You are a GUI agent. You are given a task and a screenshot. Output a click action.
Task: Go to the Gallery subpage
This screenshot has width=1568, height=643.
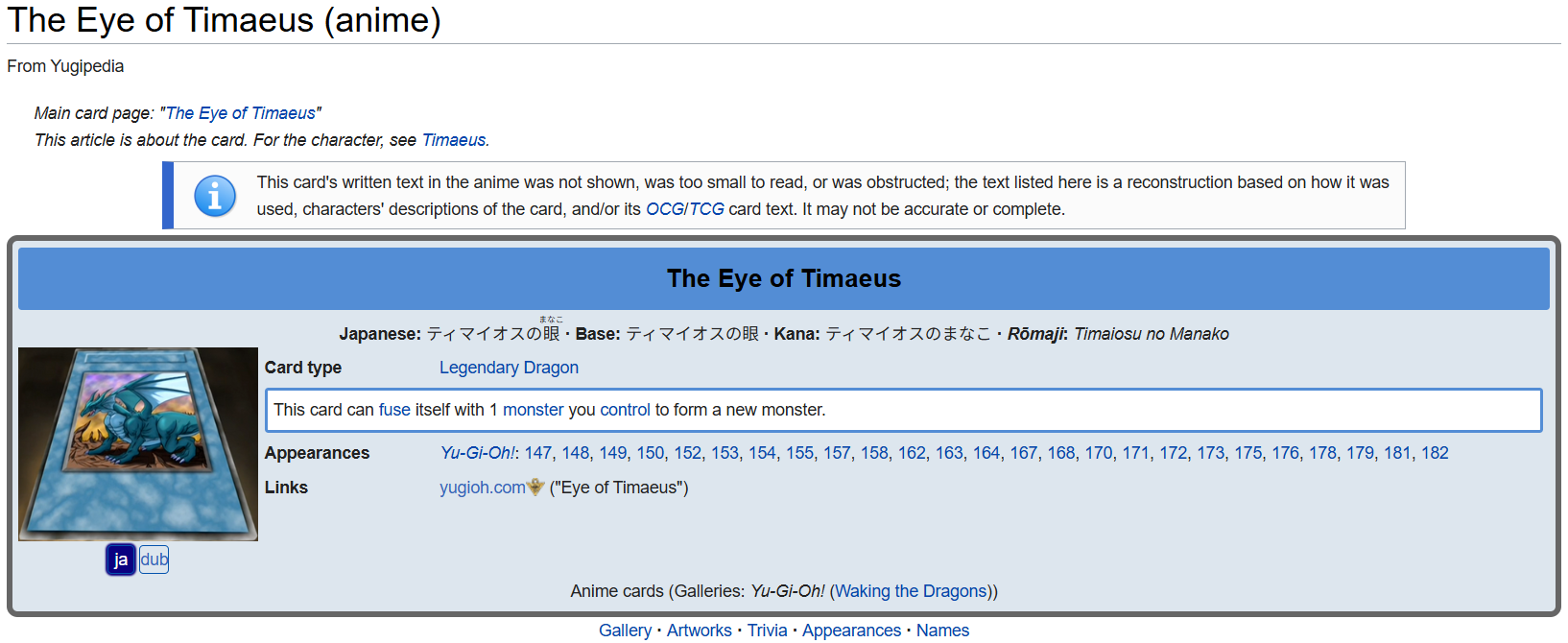pyautogui.click(x=626, y=631)
